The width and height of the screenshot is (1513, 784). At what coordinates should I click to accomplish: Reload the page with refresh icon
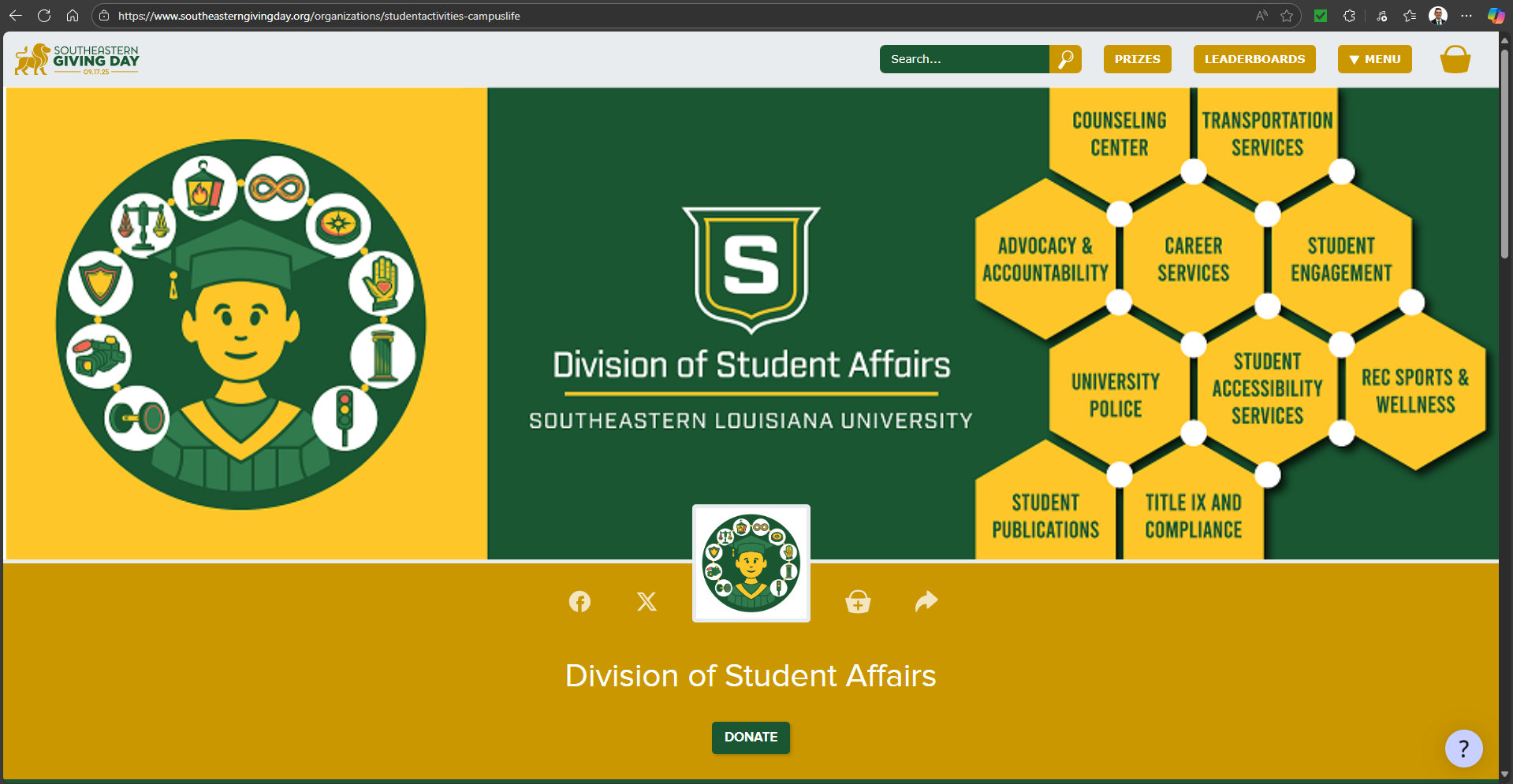44,16
